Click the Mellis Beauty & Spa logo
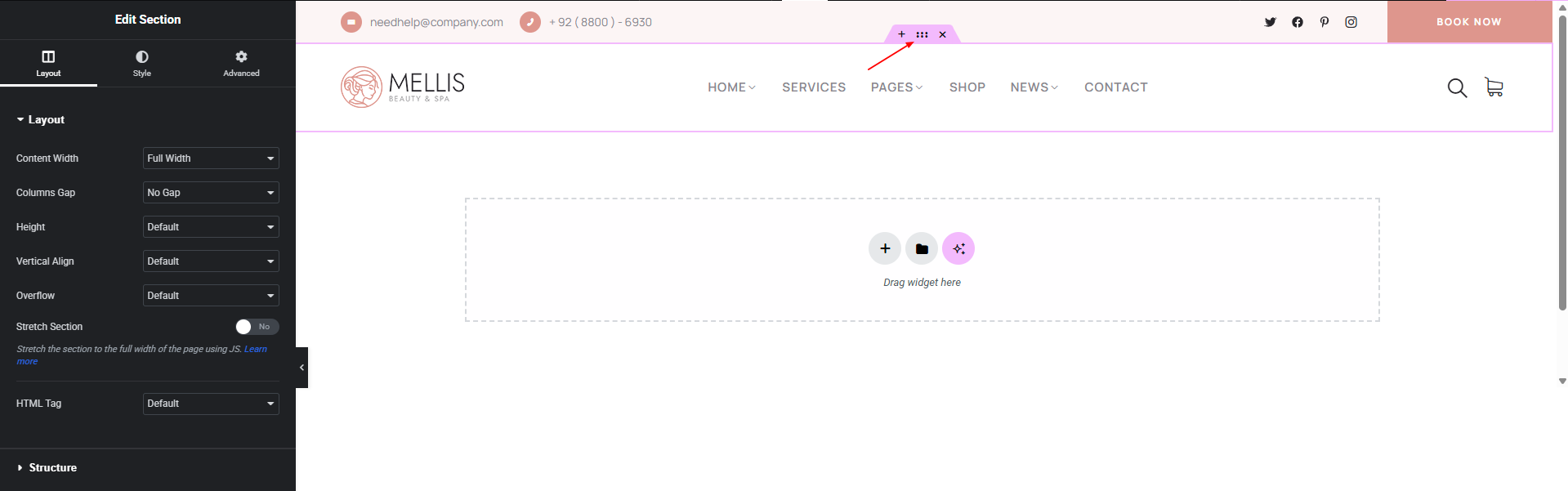1568x491 pixels. [403, 87]
